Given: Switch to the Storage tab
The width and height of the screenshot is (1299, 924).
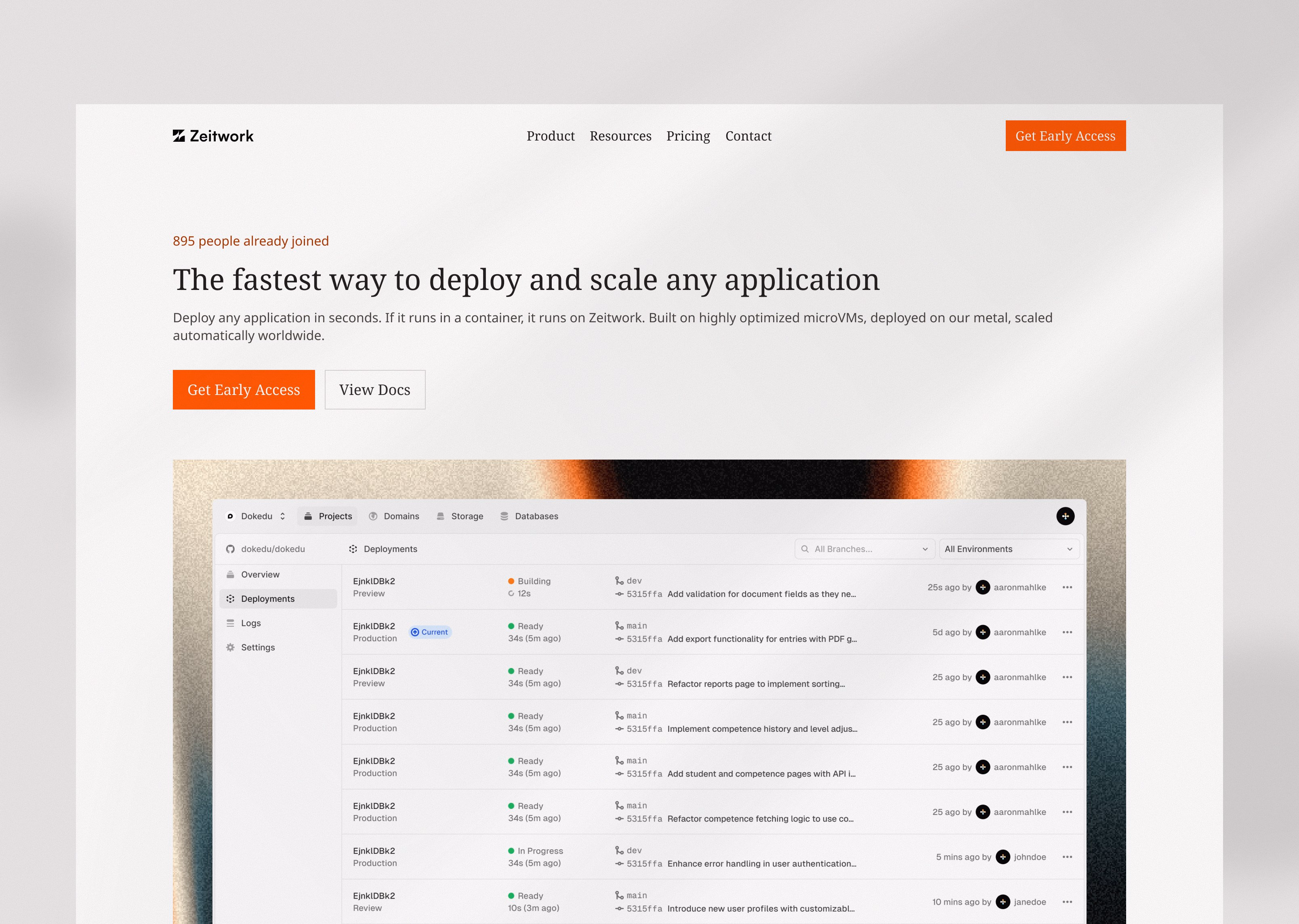Looking at the screenshot, I should tap(460, 516).
